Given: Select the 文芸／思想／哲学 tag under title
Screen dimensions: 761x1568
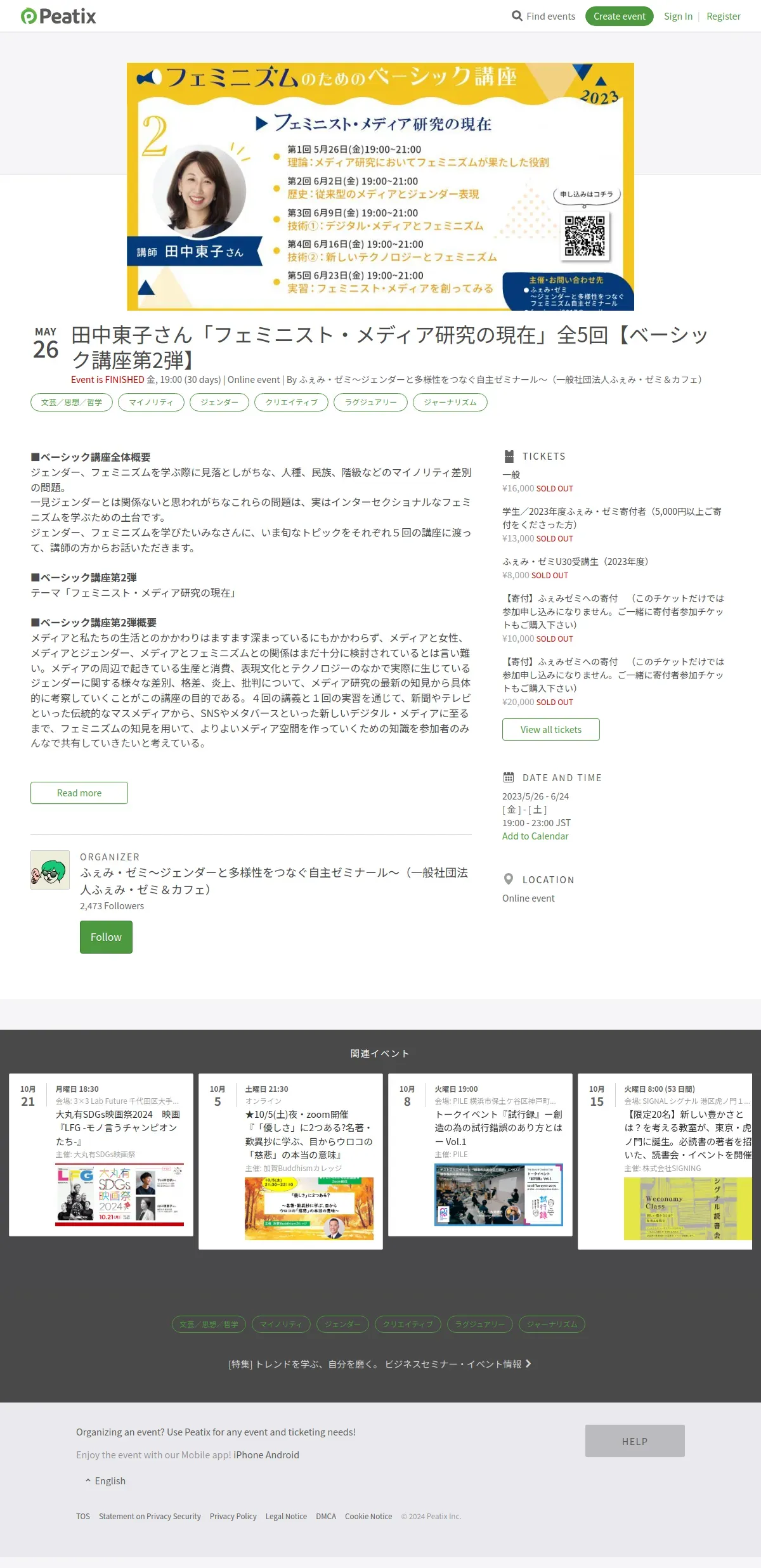Looking at the screenshot, I should click(x=72, y=402).
